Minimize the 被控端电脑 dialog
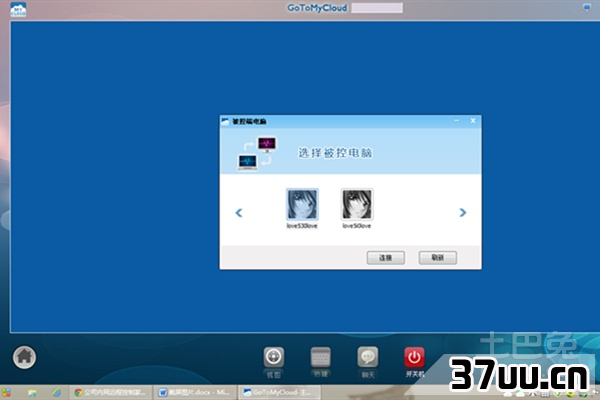 (x=457, y=121)
